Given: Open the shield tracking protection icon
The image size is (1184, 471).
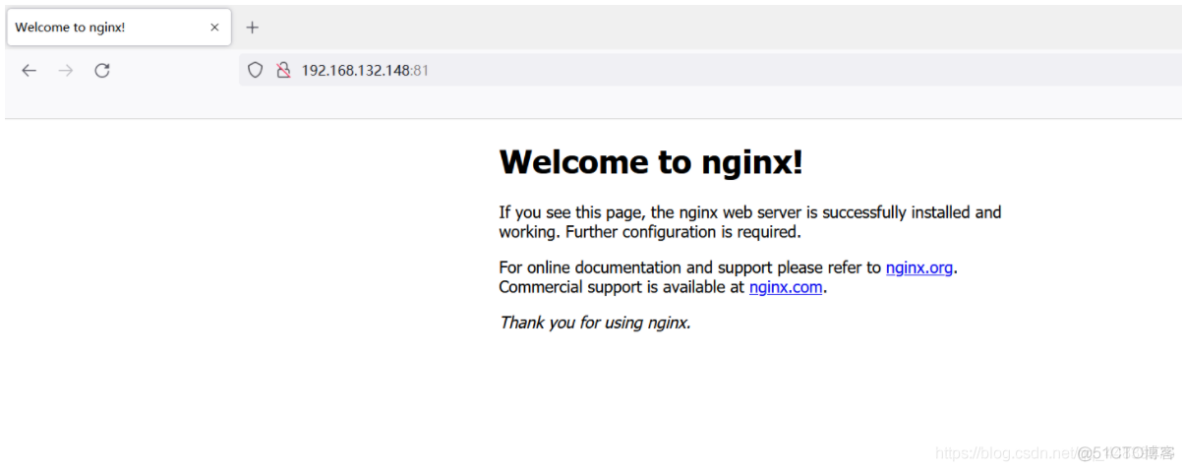Looking at the screenshot, I should click(255, 70).
